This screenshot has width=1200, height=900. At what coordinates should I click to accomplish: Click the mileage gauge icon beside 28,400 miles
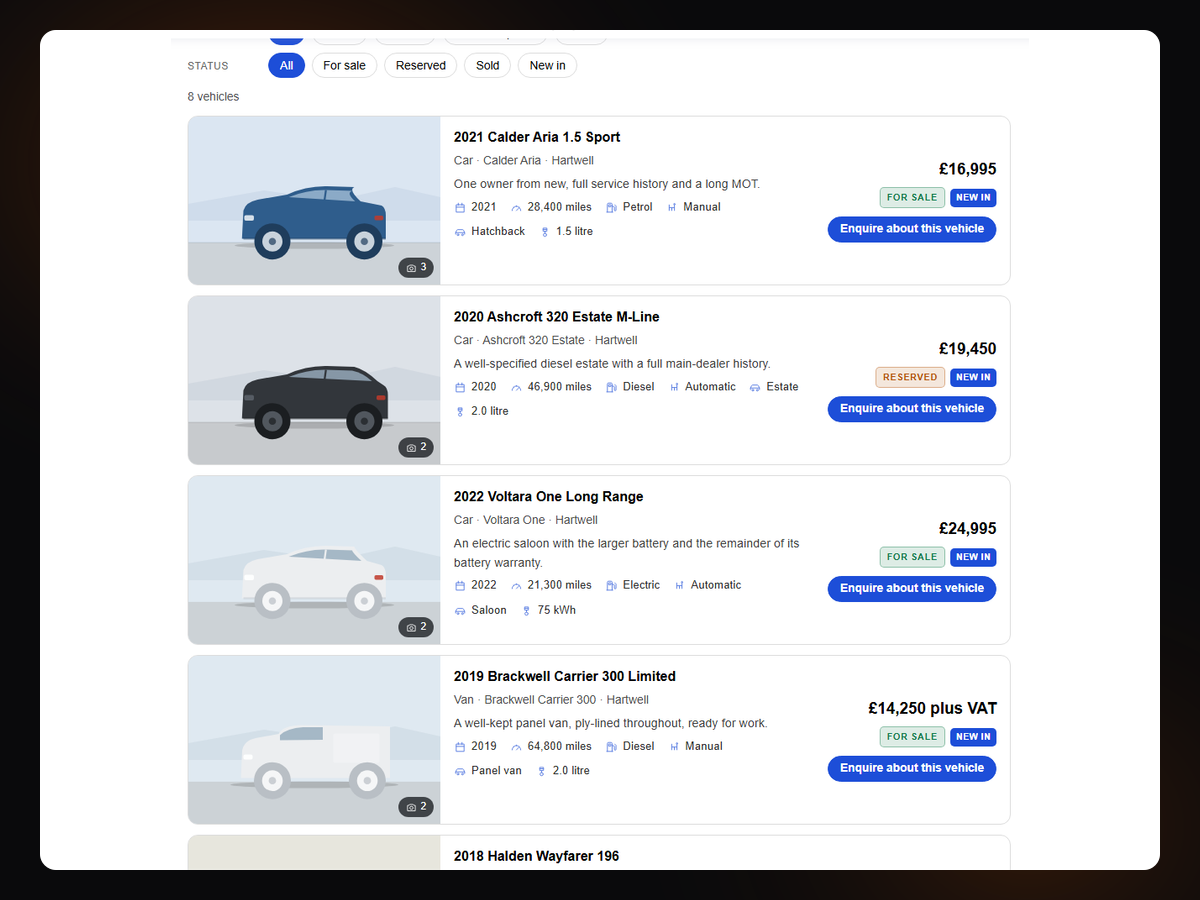coord(516,208)
